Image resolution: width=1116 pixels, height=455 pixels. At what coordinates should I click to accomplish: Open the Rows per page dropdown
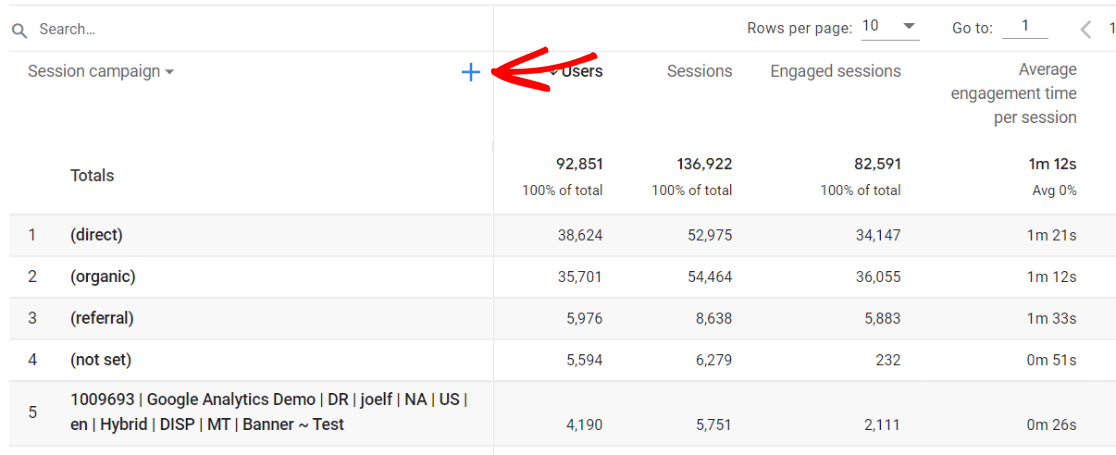[x=889, y=27]
